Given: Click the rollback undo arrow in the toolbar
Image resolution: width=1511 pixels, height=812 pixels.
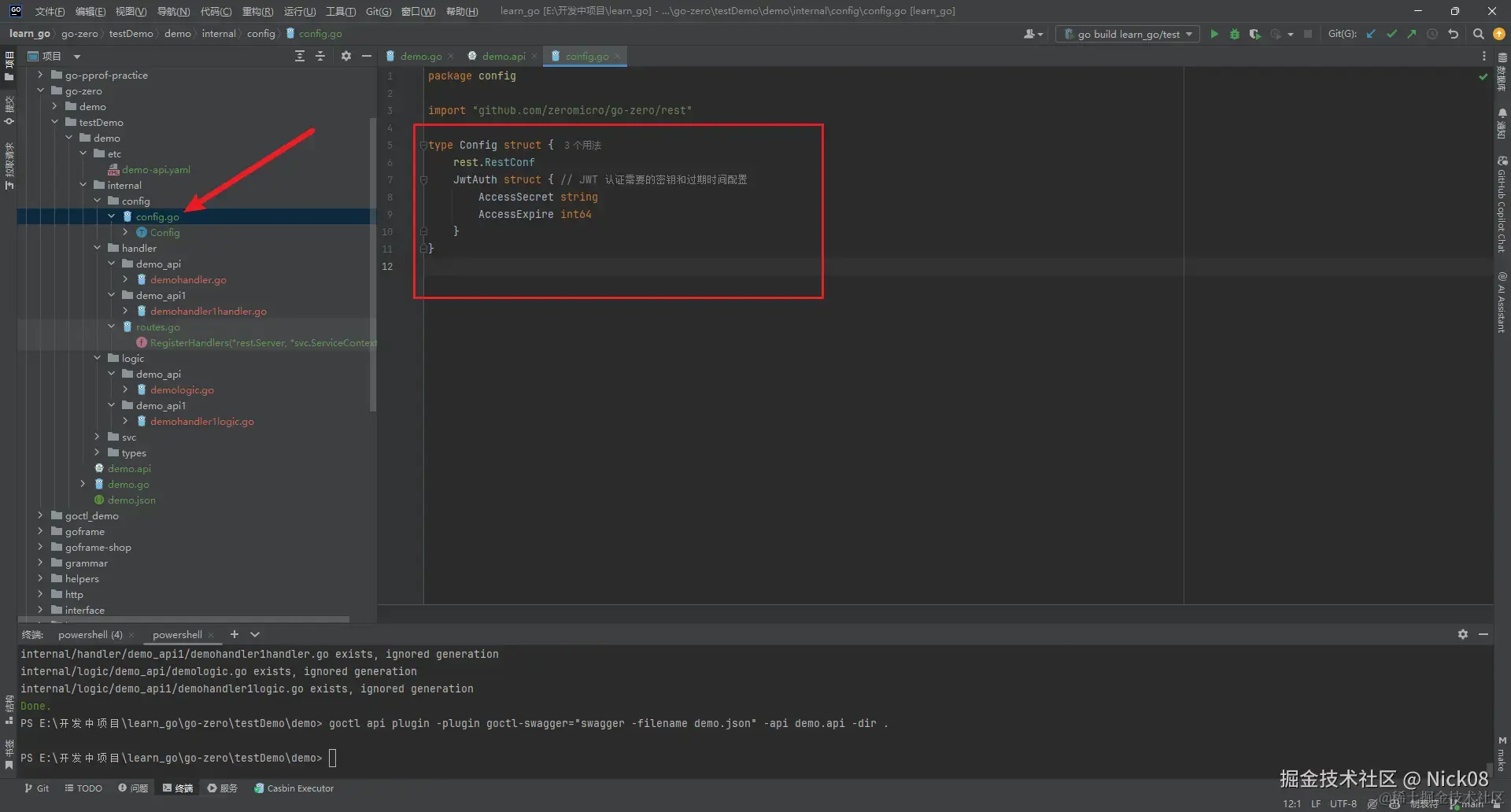Looking at the screenshot, I should pyautogui.click(x=1453, y=34).
